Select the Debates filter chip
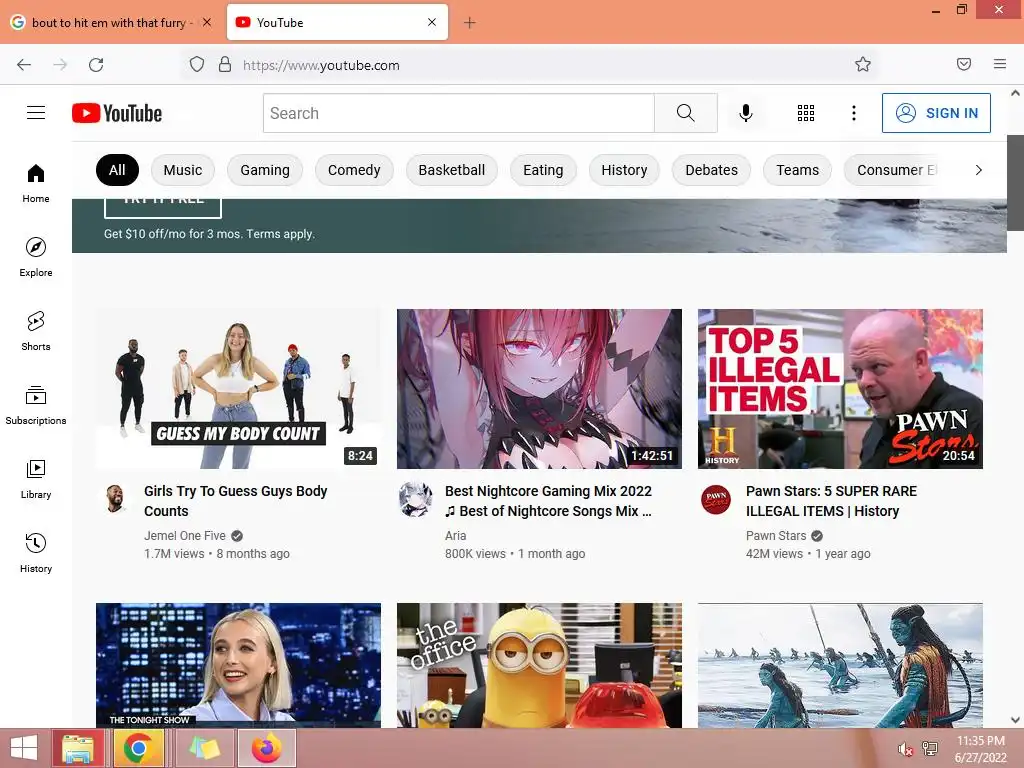The image size is (1024, 768). coord(712,170)
